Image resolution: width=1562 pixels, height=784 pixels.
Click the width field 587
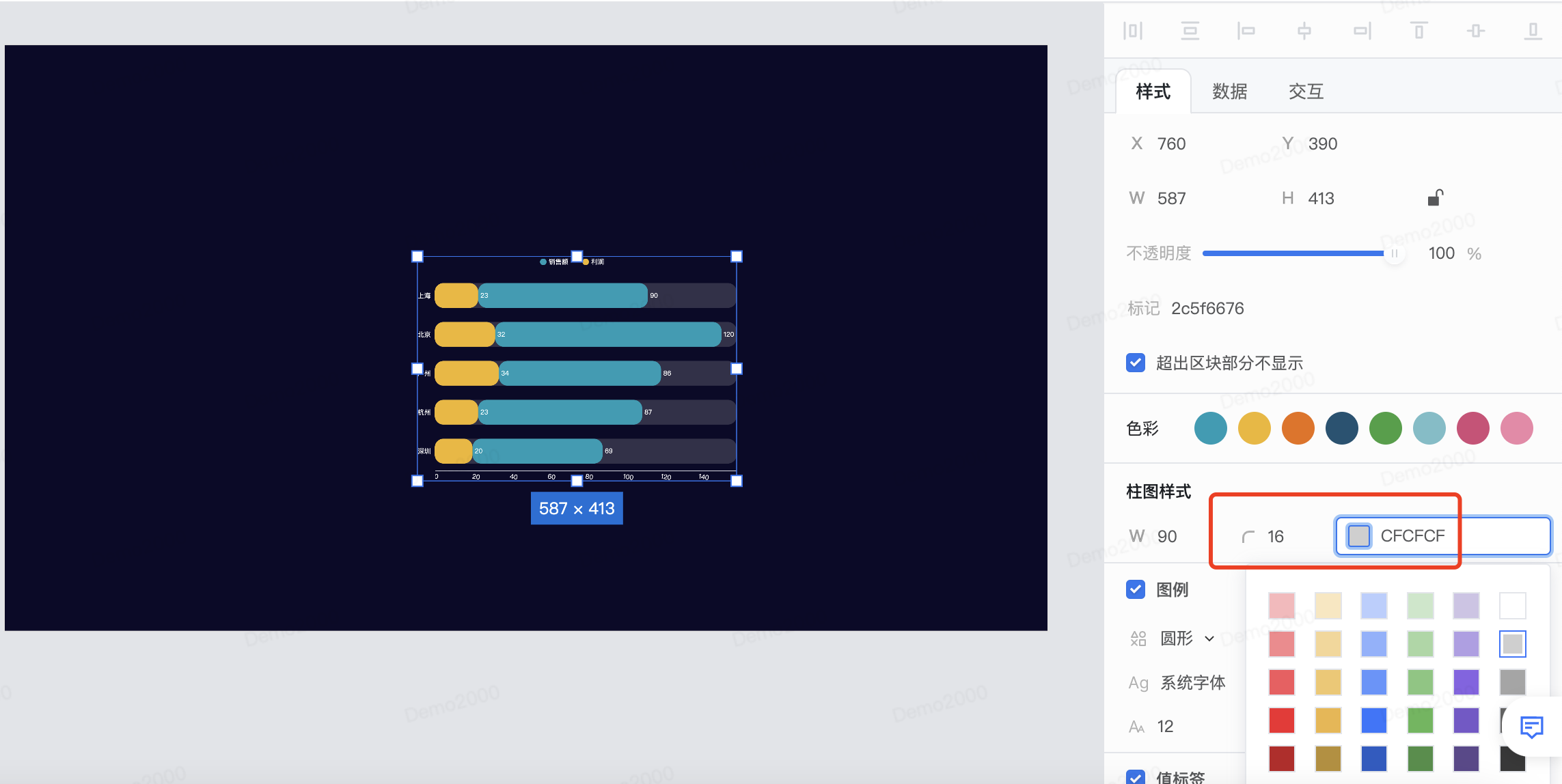pos(1171,199)
